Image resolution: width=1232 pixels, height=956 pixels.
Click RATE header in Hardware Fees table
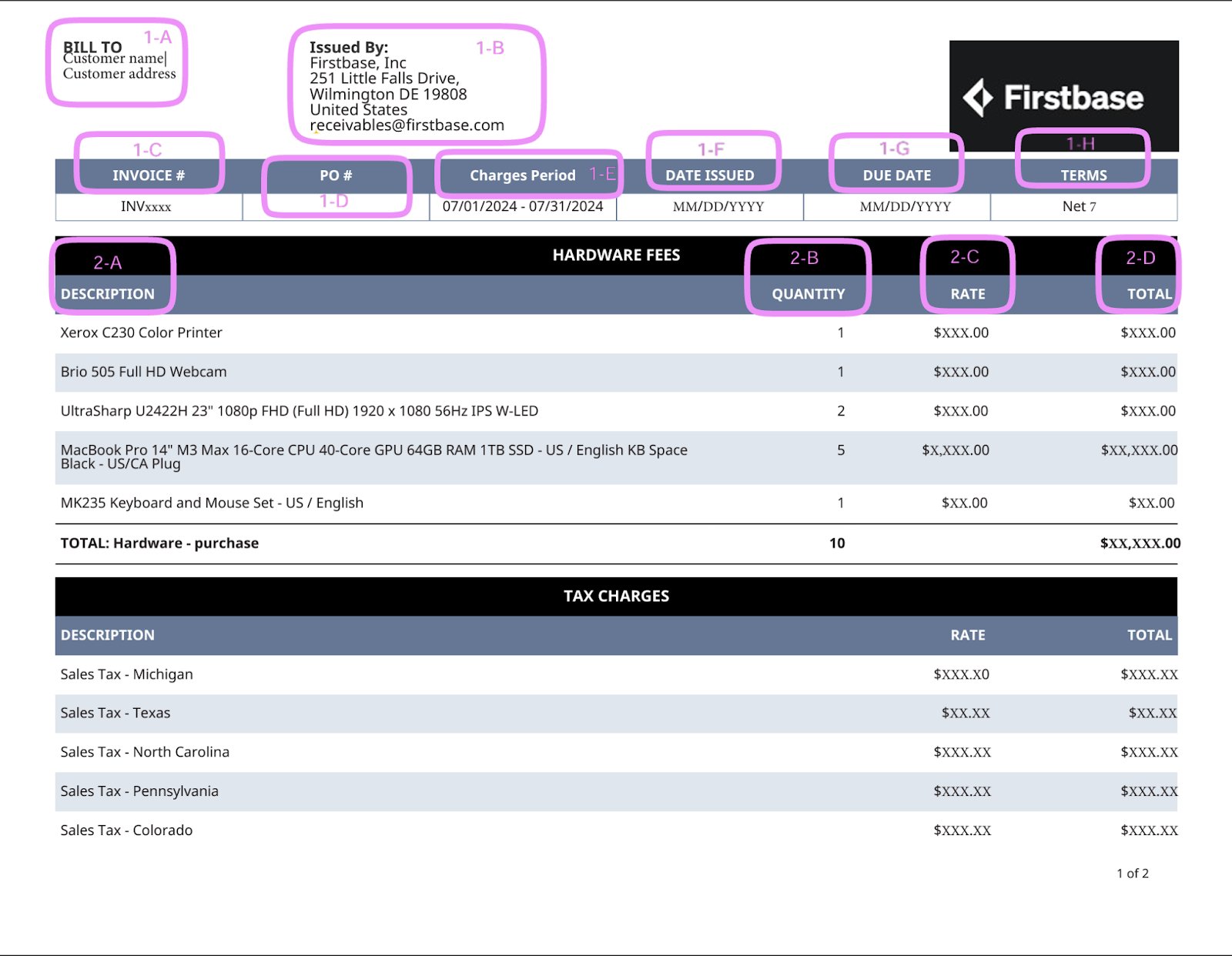(968, 294)
